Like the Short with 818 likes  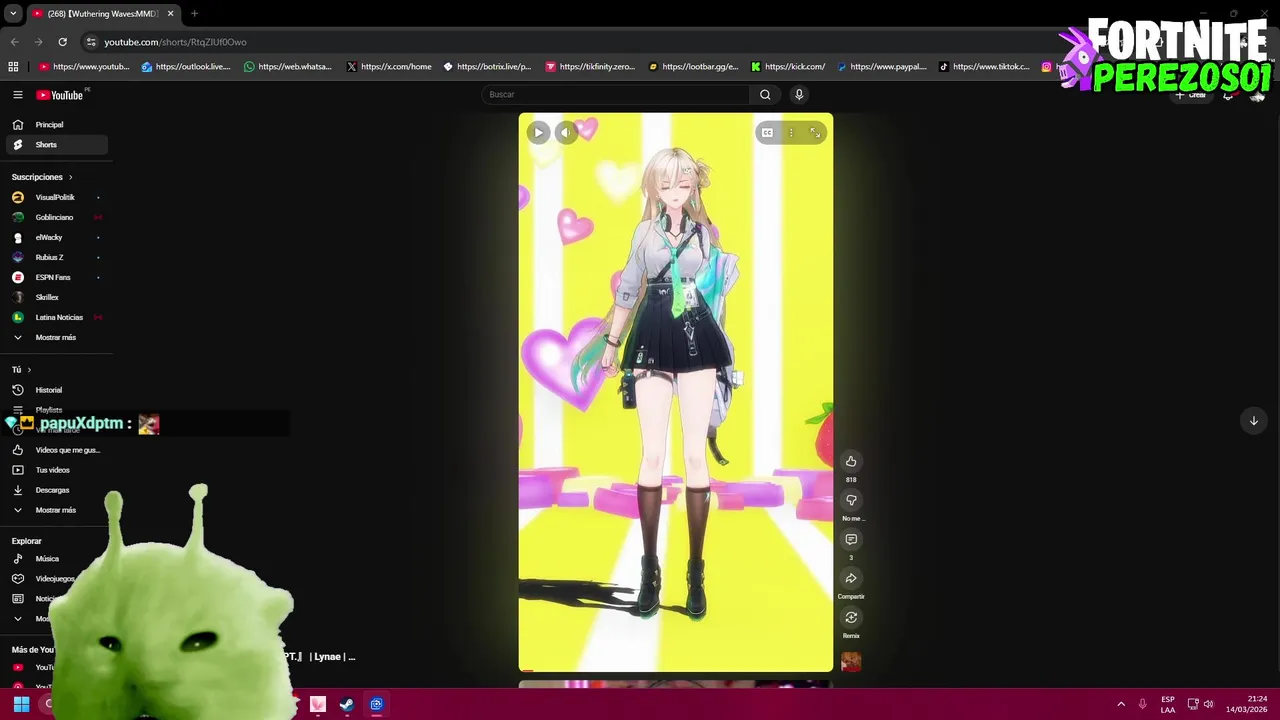(x=851, y=461)
